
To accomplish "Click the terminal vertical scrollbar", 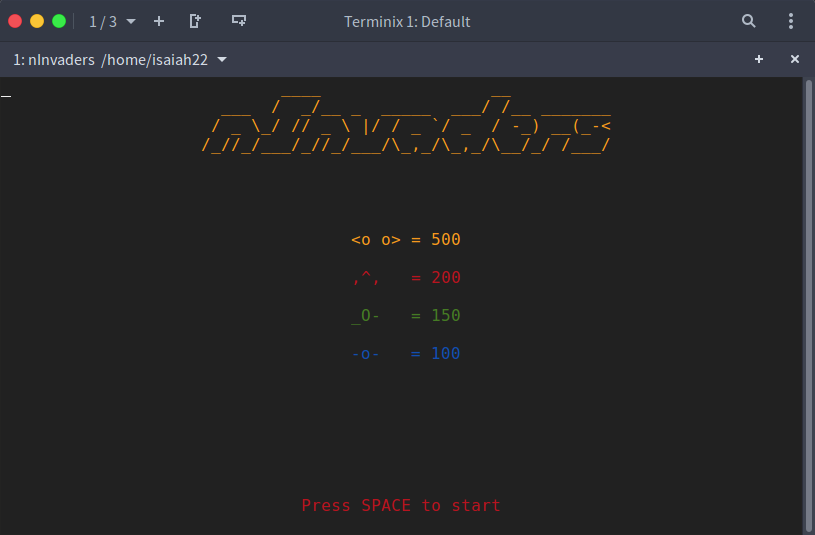I will tap(808, 306).
